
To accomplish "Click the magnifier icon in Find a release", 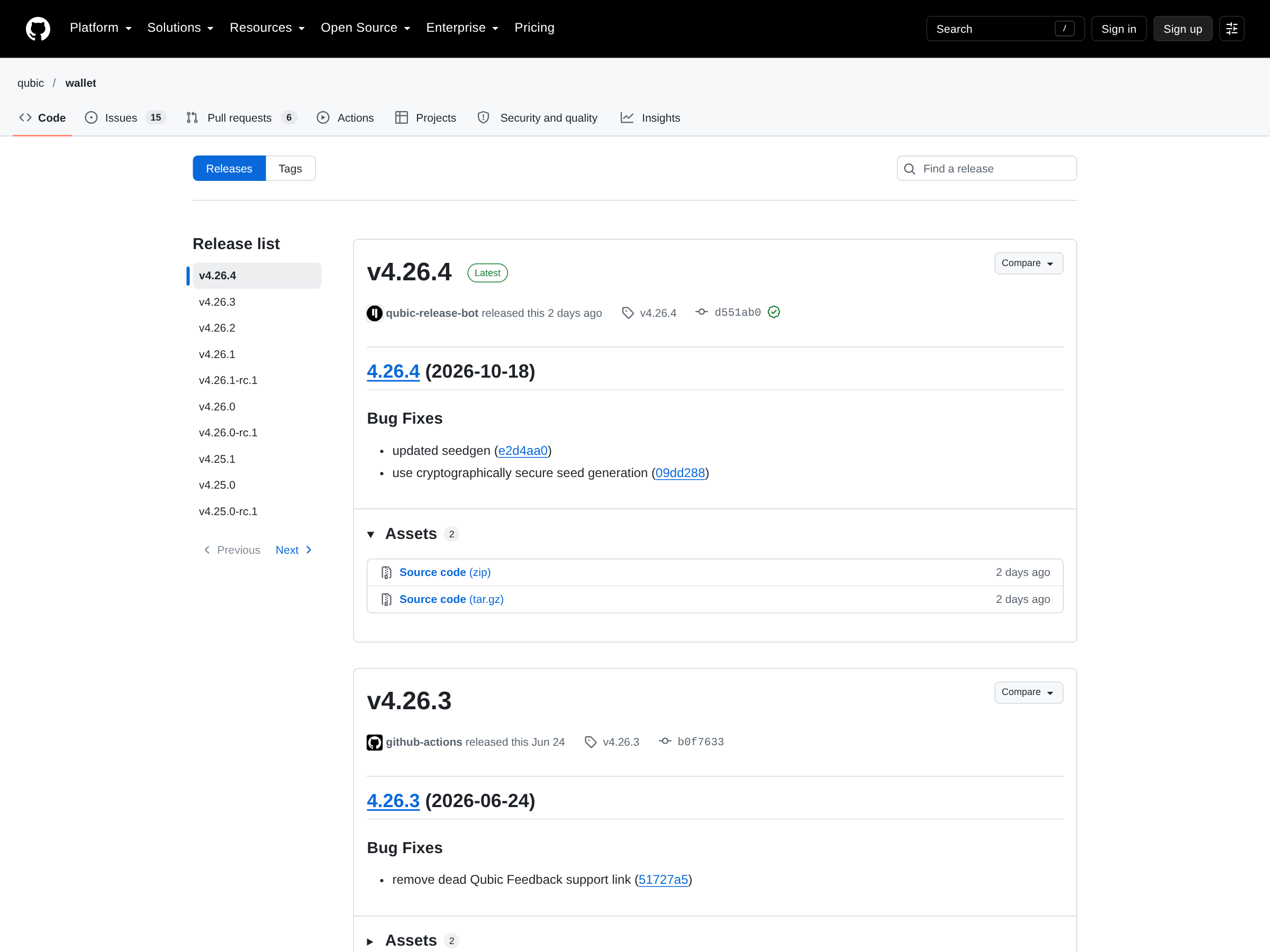I will pos(910,169).
